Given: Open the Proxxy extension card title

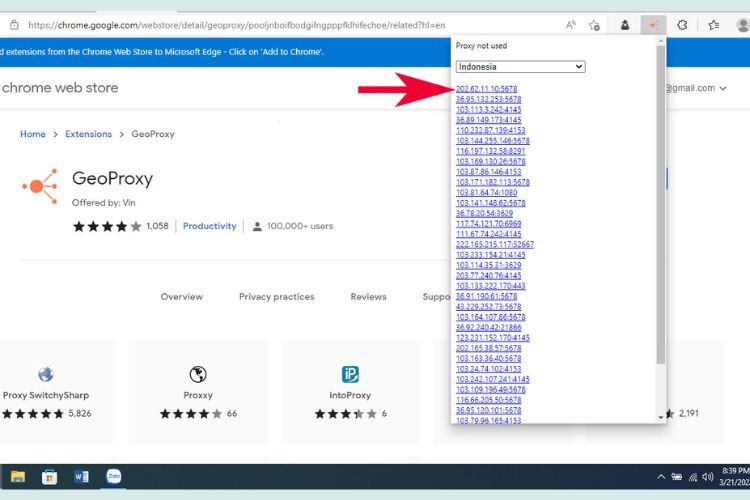Looking at the screenshot, I should click(x=198, y=395).
